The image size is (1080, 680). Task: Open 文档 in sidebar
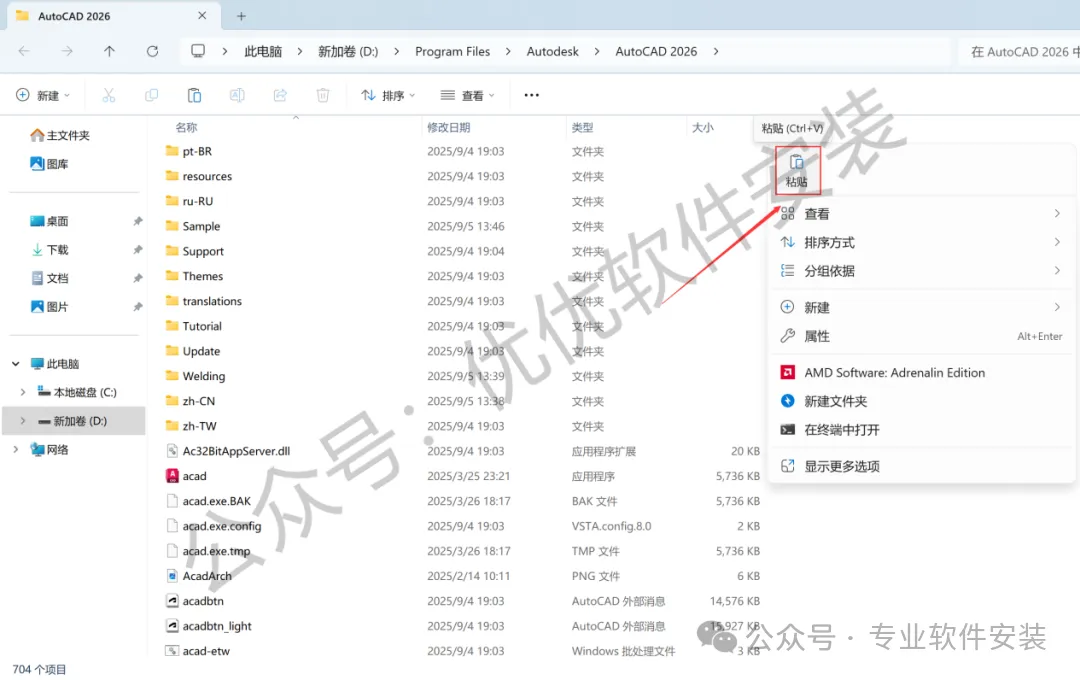click(49, 278)
